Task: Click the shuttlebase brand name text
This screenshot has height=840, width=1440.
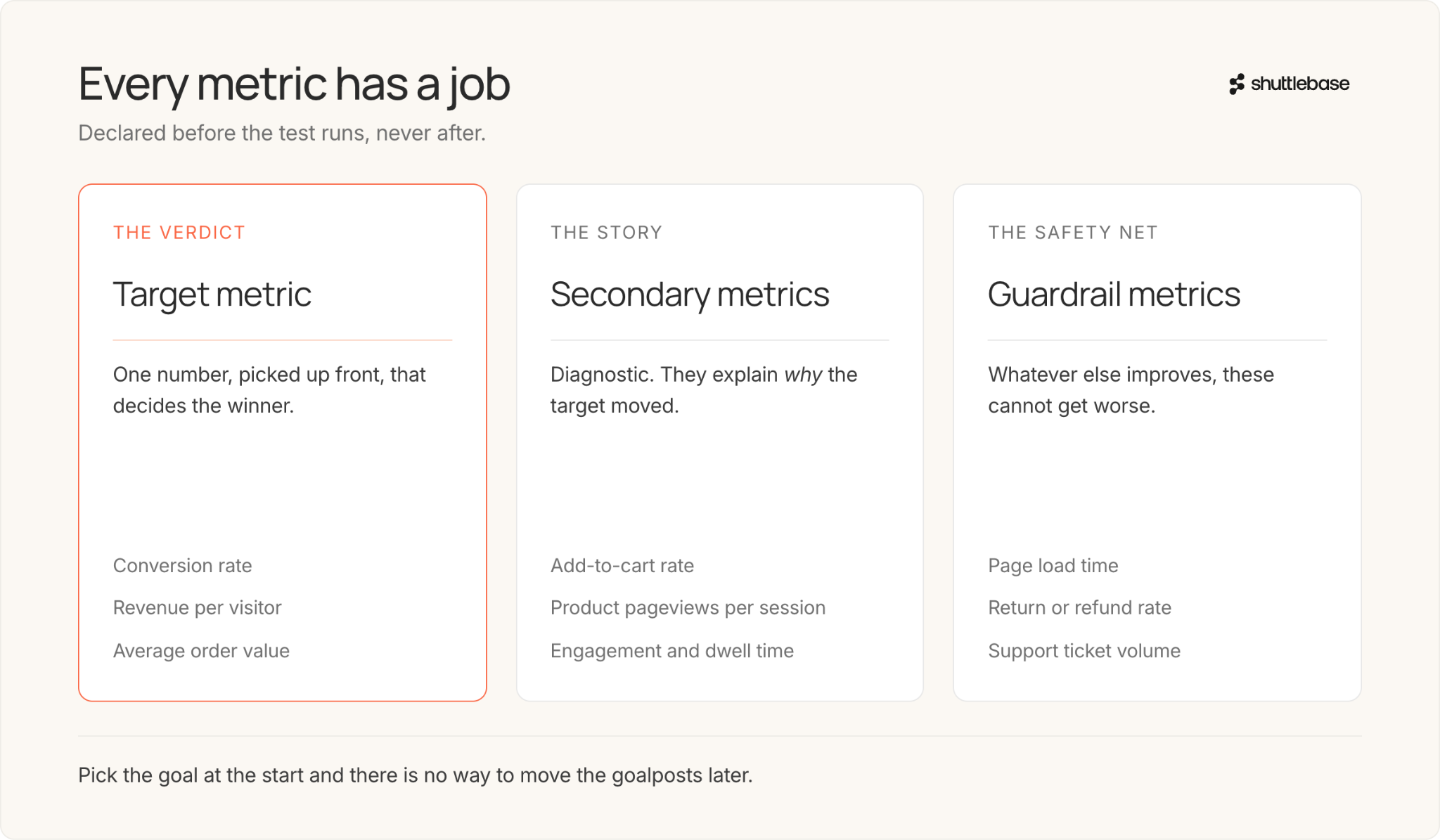Action: coord(1300,84)
